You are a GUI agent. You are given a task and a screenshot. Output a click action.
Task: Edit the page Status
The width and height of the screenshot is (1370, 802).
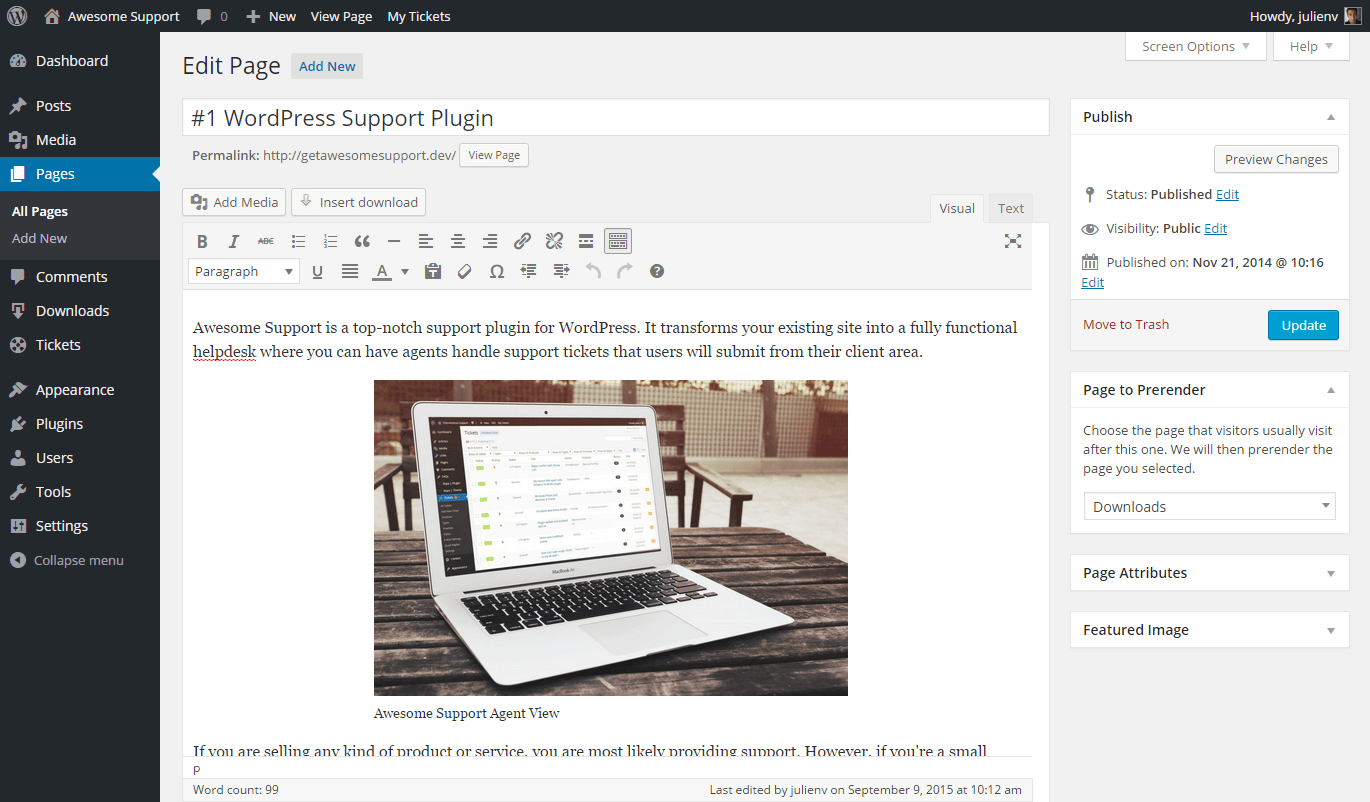[1227, 194]
